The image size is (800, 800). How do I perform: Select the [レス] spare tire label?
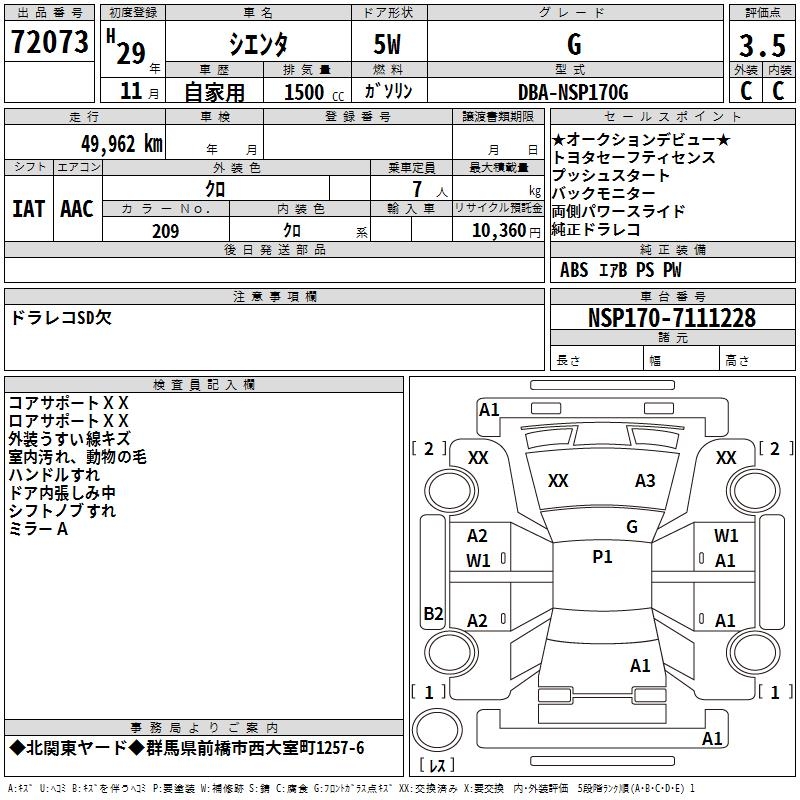[x=437, y=765]
